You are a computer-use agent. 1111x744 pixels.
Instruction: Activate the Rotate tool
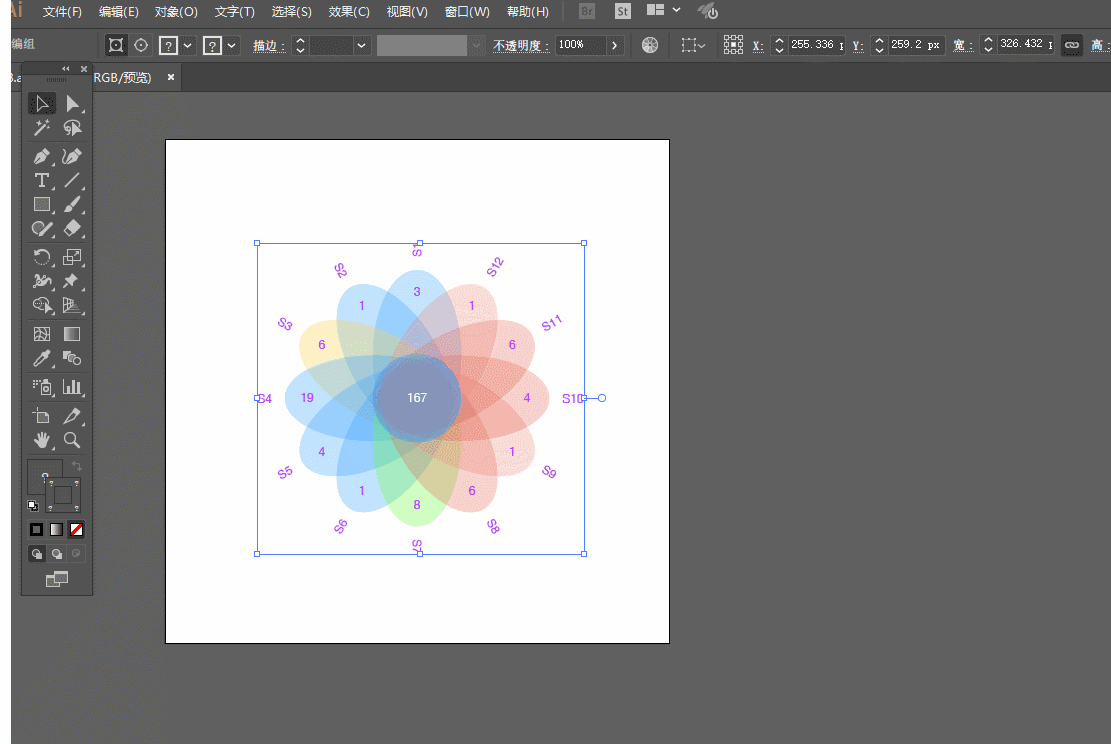click(42, 257)
